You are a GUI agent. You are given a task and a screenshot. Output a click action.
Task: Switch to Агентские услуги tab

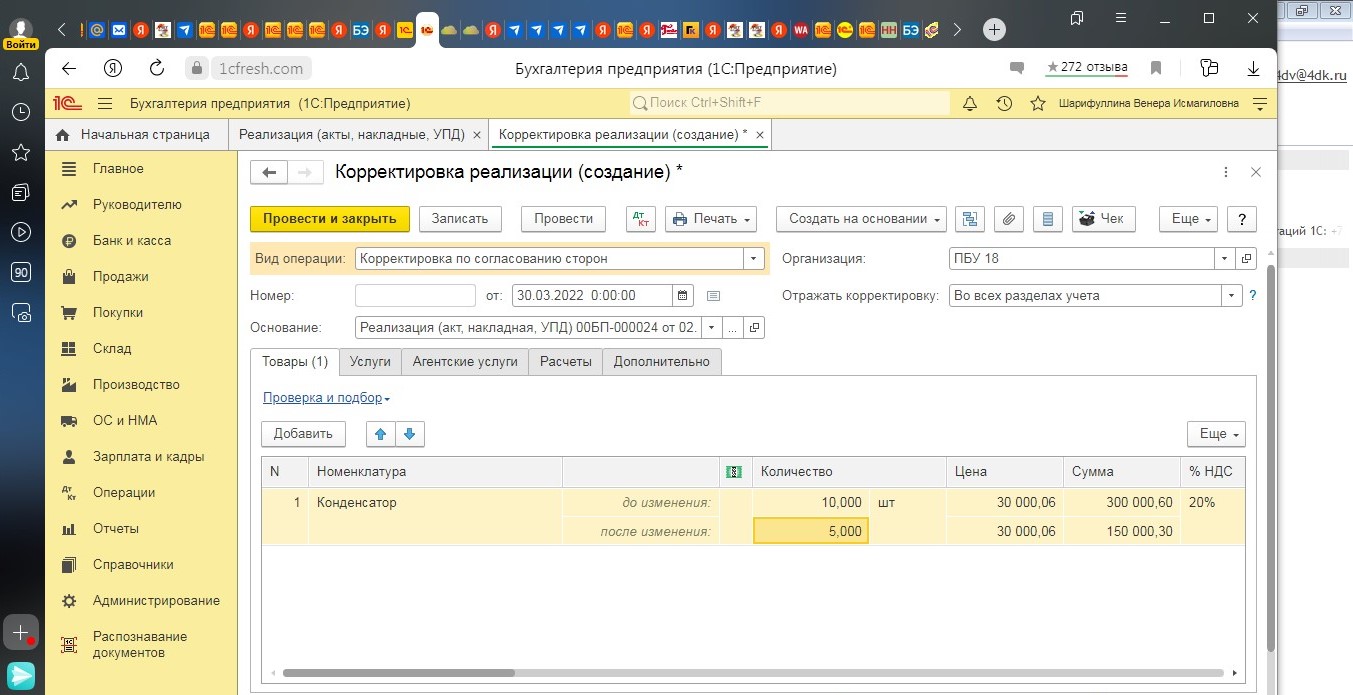[x=465, y=362]
